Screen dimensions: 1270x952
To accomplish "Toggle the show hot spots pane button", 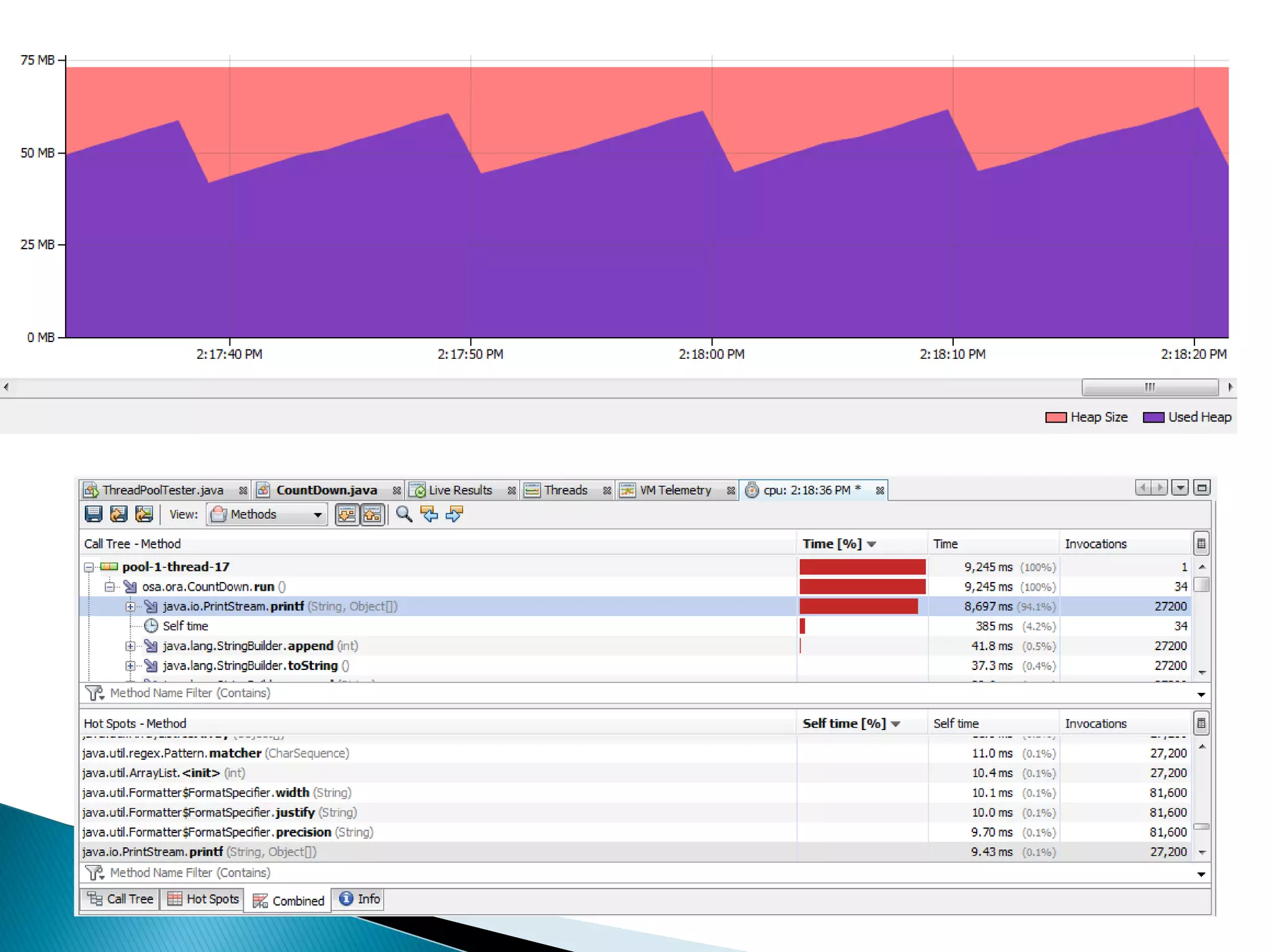I will pyautogui.click(x=372, y=514).
